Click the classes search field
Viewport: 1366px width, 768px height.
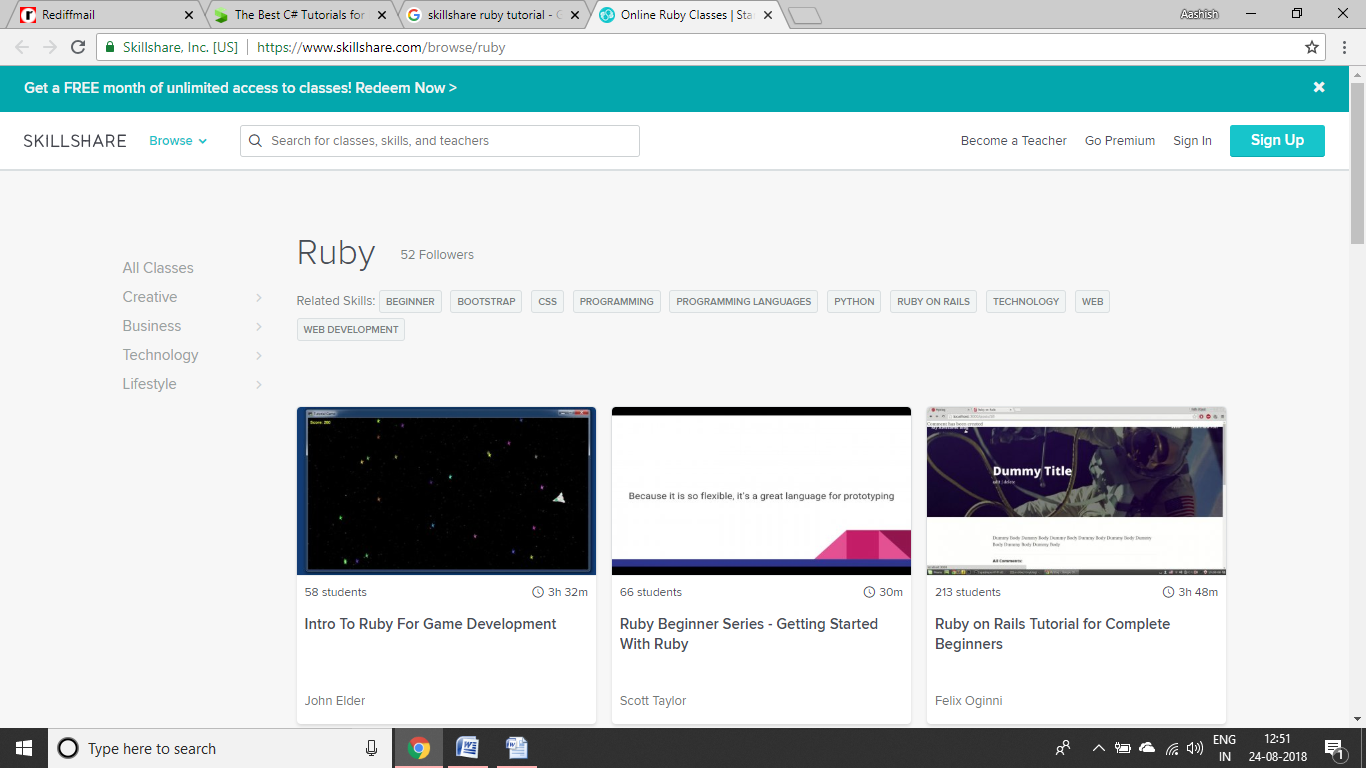[440, 141]
